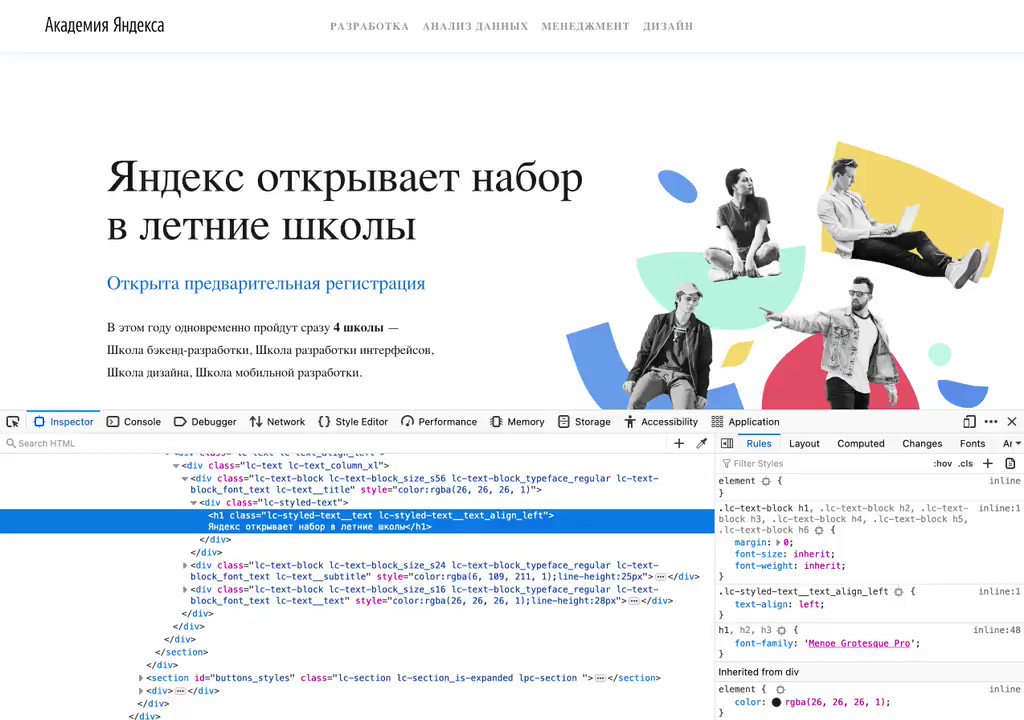
Task: Focus the Filter Styles field
Action: pos(823,463)
